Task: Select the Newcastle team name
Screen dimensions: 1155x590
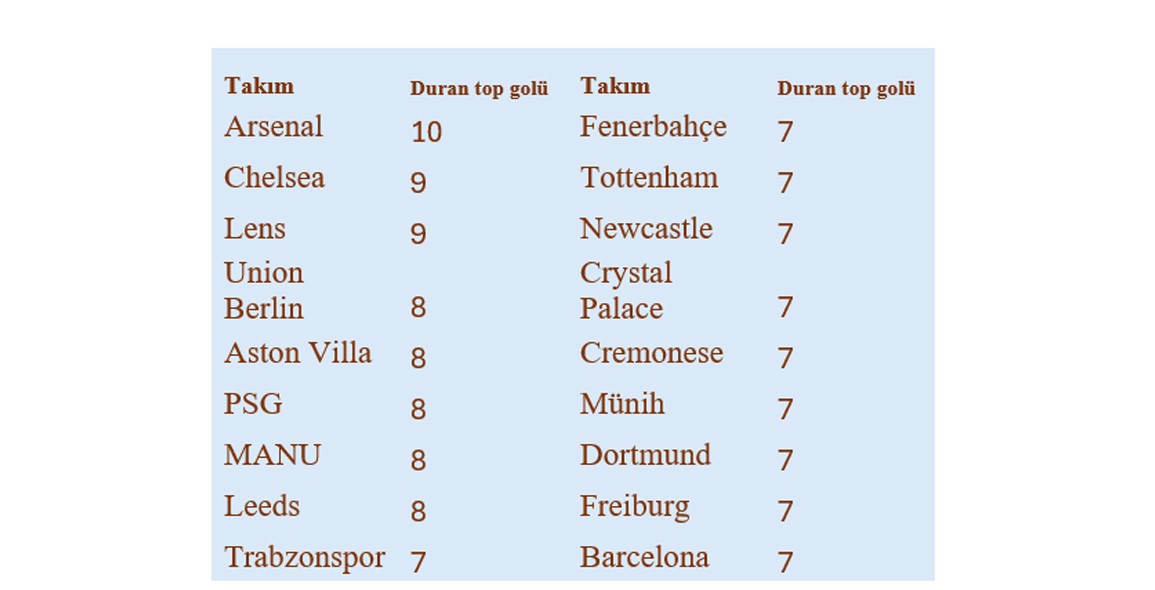Action: tap(646, 229)
